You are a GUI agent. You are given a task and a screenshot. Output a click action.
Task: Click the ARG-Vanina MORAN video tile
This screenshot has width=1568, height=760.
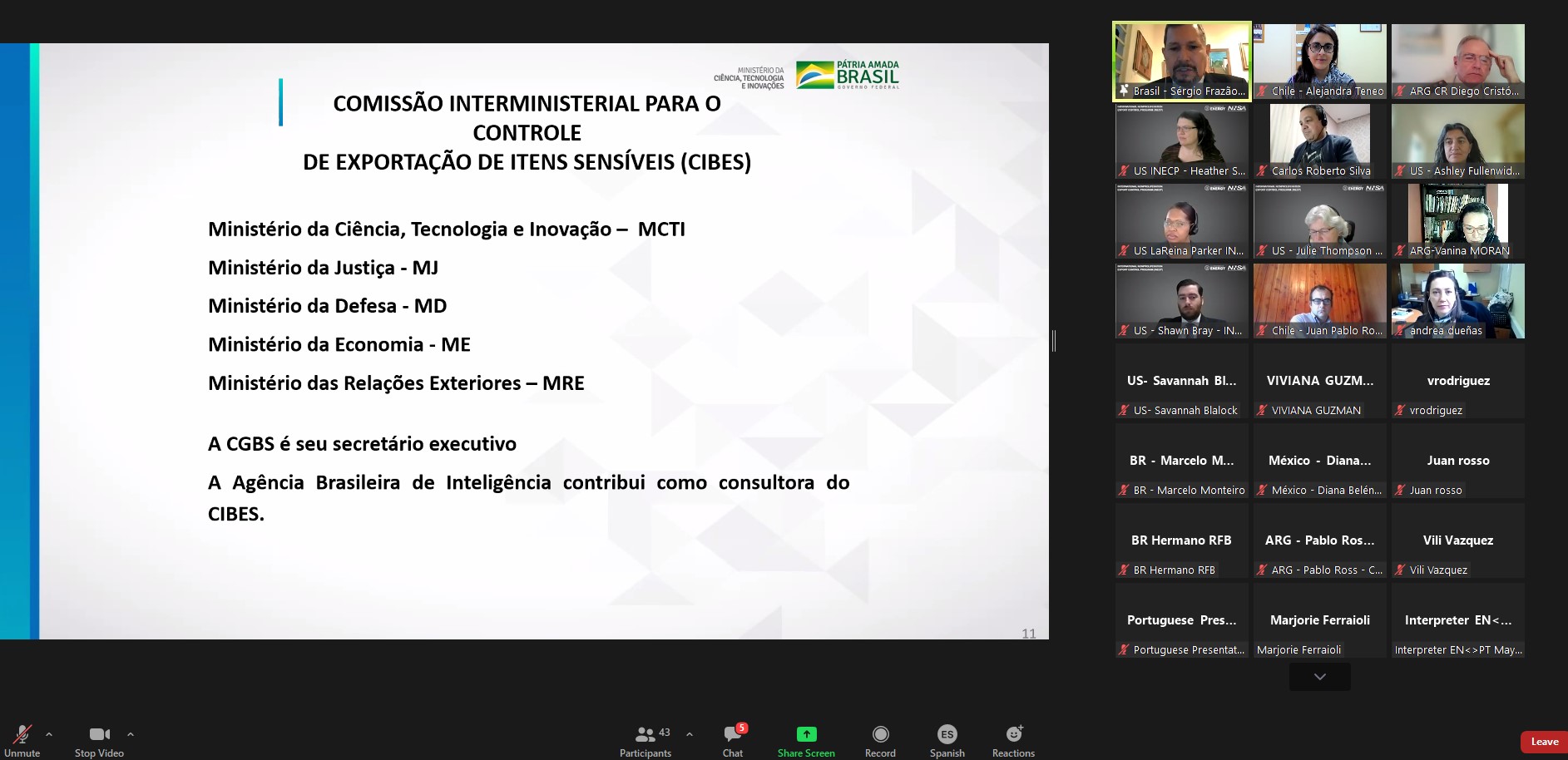tap(1458, 220)
